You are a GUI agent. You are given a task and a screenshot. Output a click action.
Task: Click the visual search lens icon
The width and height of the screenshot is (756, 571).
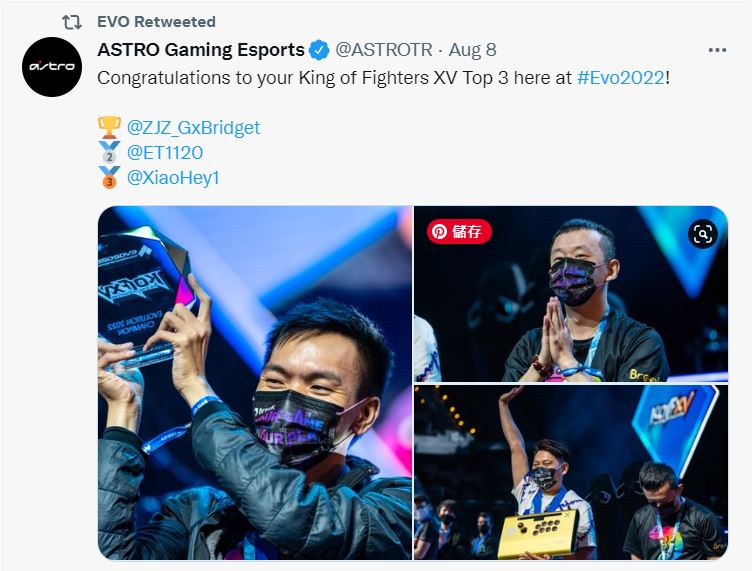703,234
